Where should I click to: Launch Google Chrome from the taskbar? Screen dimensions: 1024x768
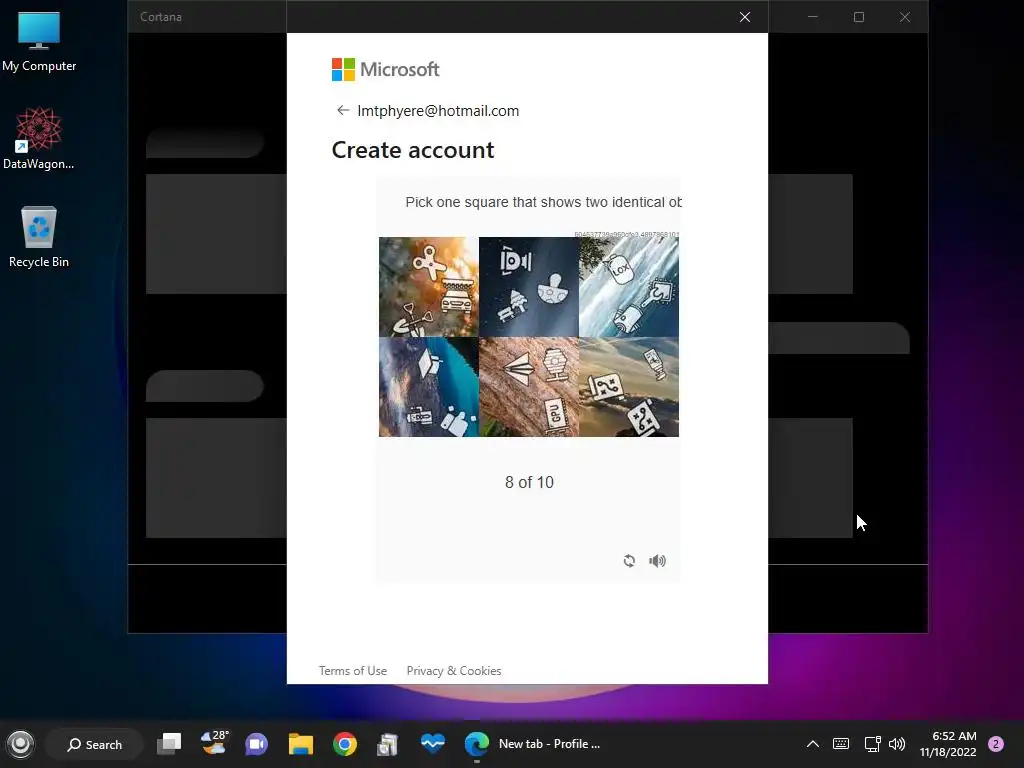(x=345, y=744)
